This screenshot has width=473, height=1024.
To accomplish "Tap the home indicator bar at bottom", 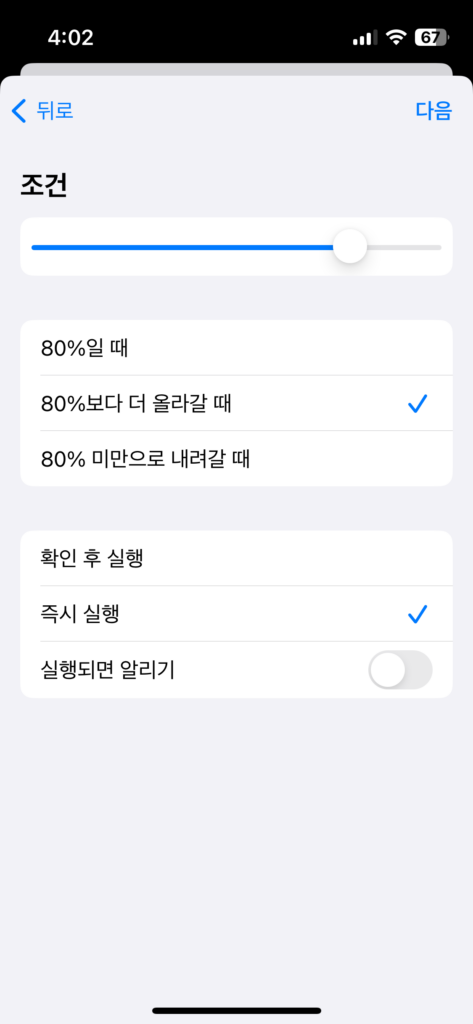I will (236, 1010).
